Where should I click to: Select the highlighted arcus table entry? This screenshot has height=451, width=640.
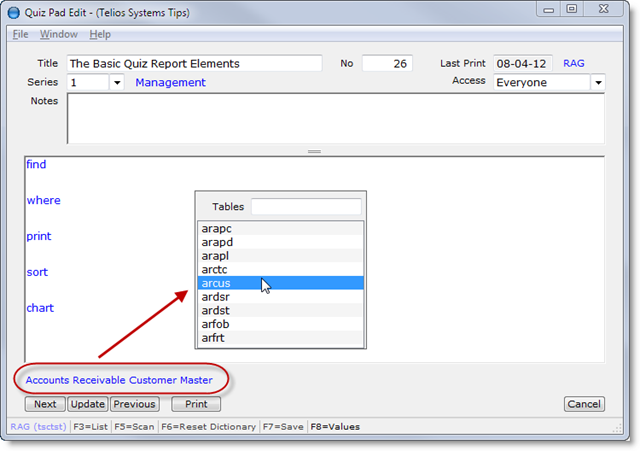coord(217,284)
